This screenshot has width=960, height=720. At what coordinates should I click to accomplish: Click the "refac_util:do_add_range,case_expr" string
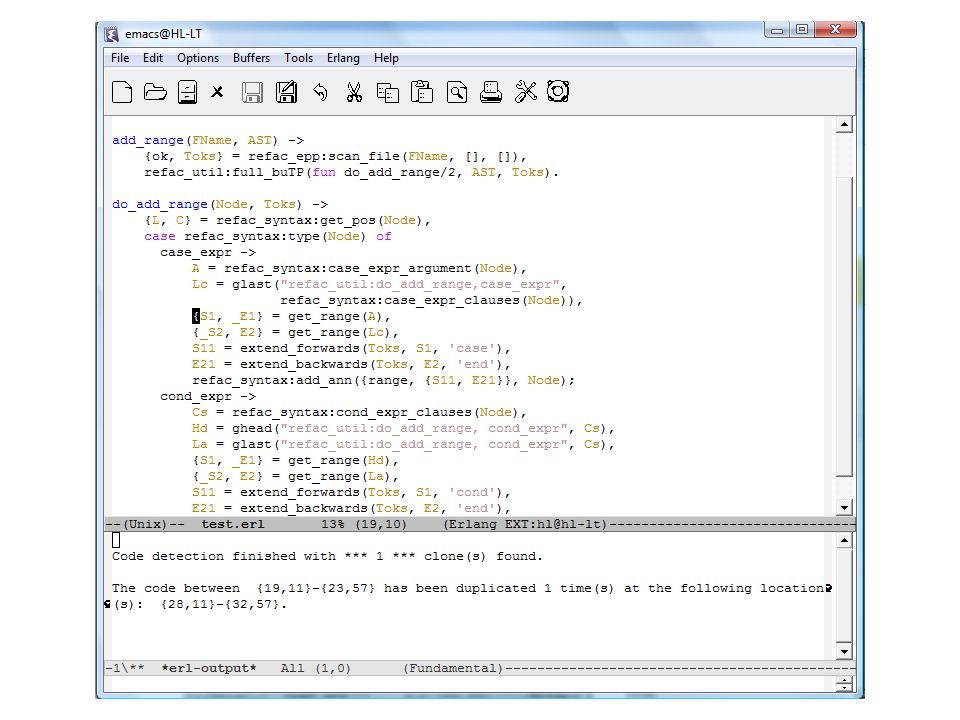click(x=420, y=285)
